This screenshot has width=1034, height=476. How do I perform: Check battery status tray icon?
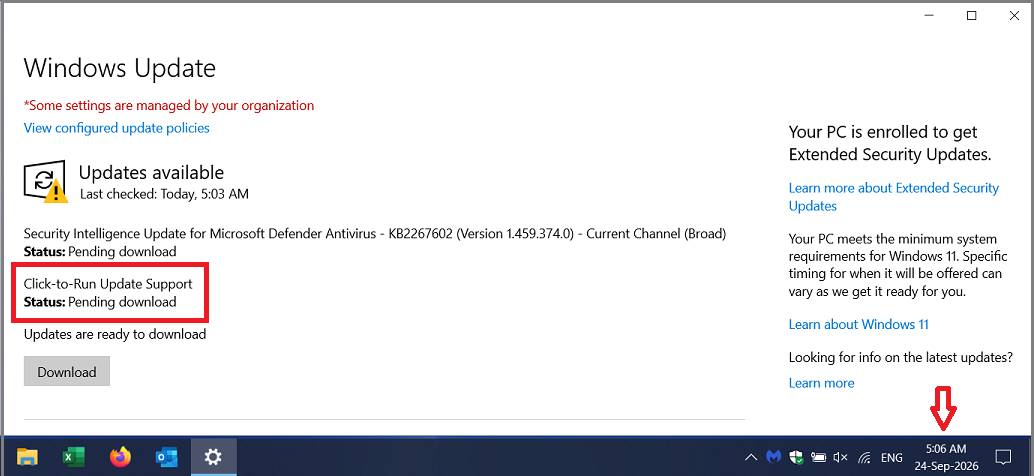[x=818, y=456]
